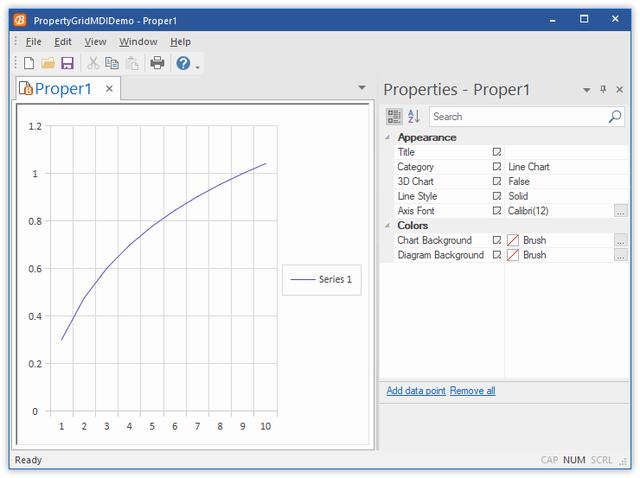The image size is (640, 478).
Task: Open the Window menu
Action: [138, 42]
